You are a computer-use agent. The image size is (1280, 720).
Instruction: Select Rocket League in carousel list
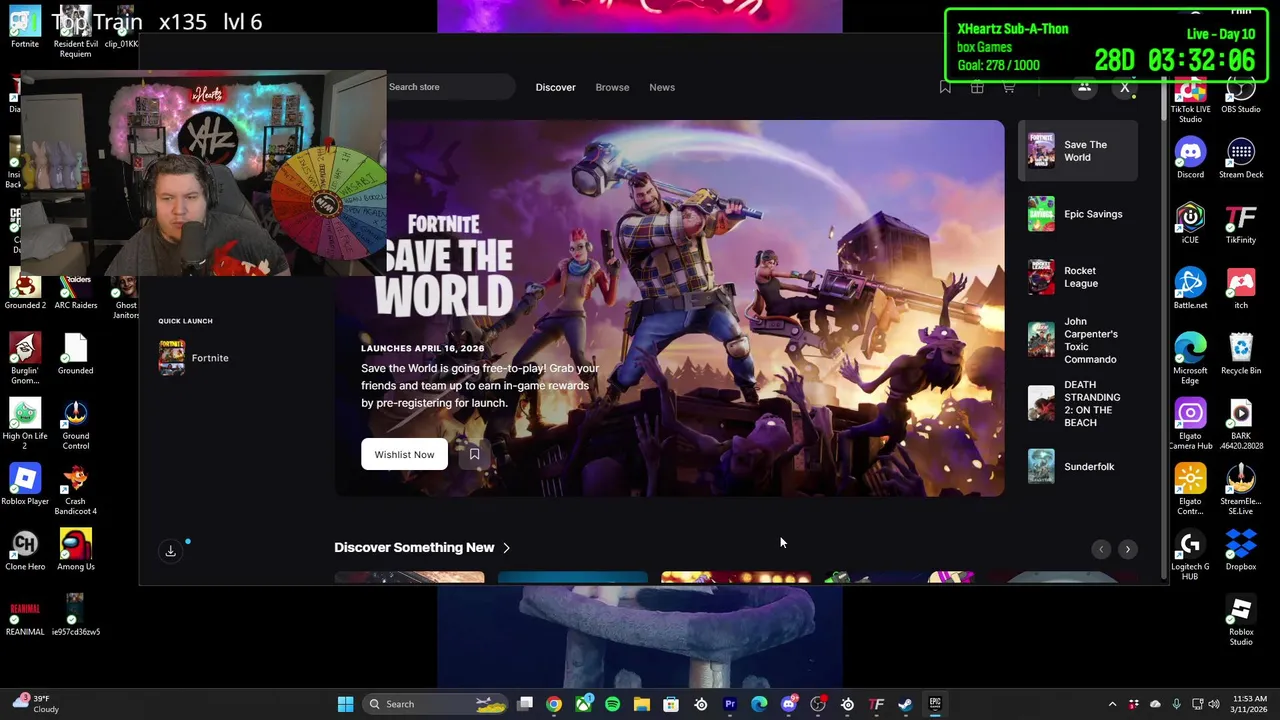coord(1078,277)
